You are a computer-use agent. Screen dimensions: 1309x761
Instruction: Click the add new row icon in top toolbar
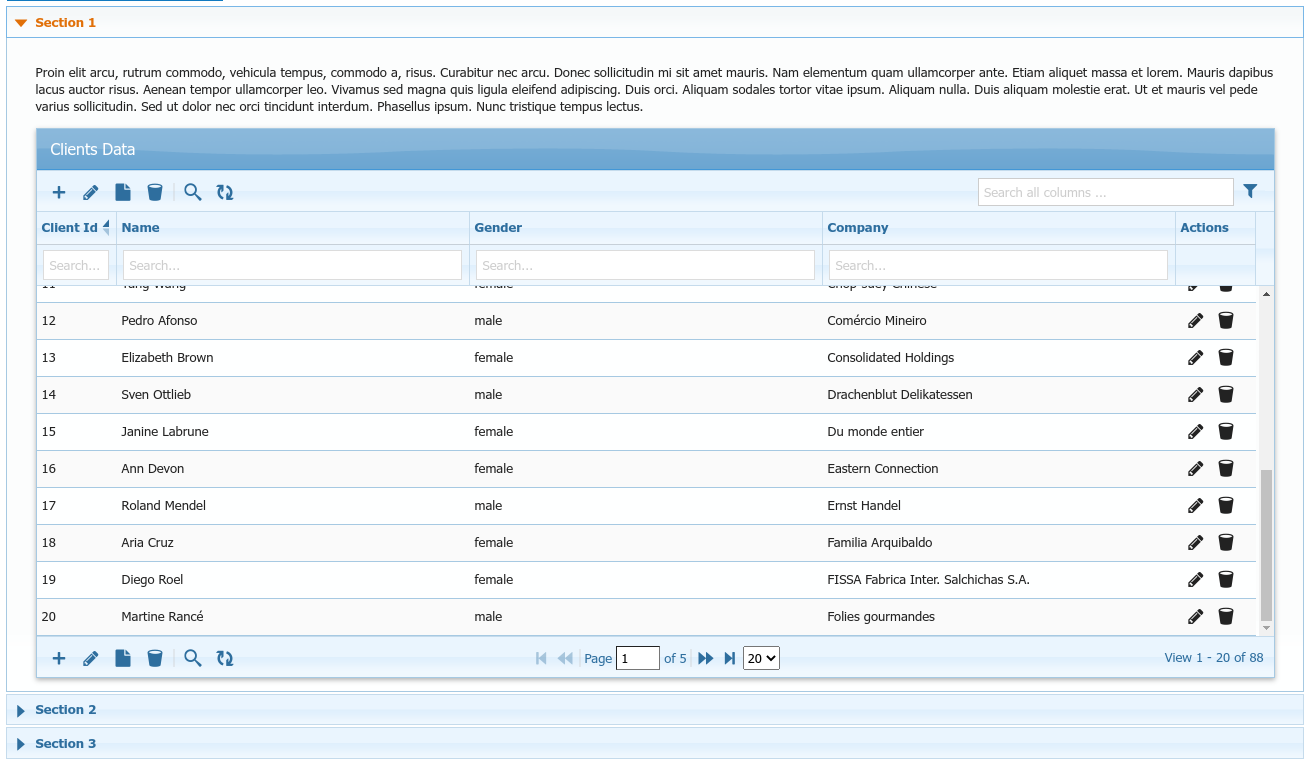click(x=59, y=192)
